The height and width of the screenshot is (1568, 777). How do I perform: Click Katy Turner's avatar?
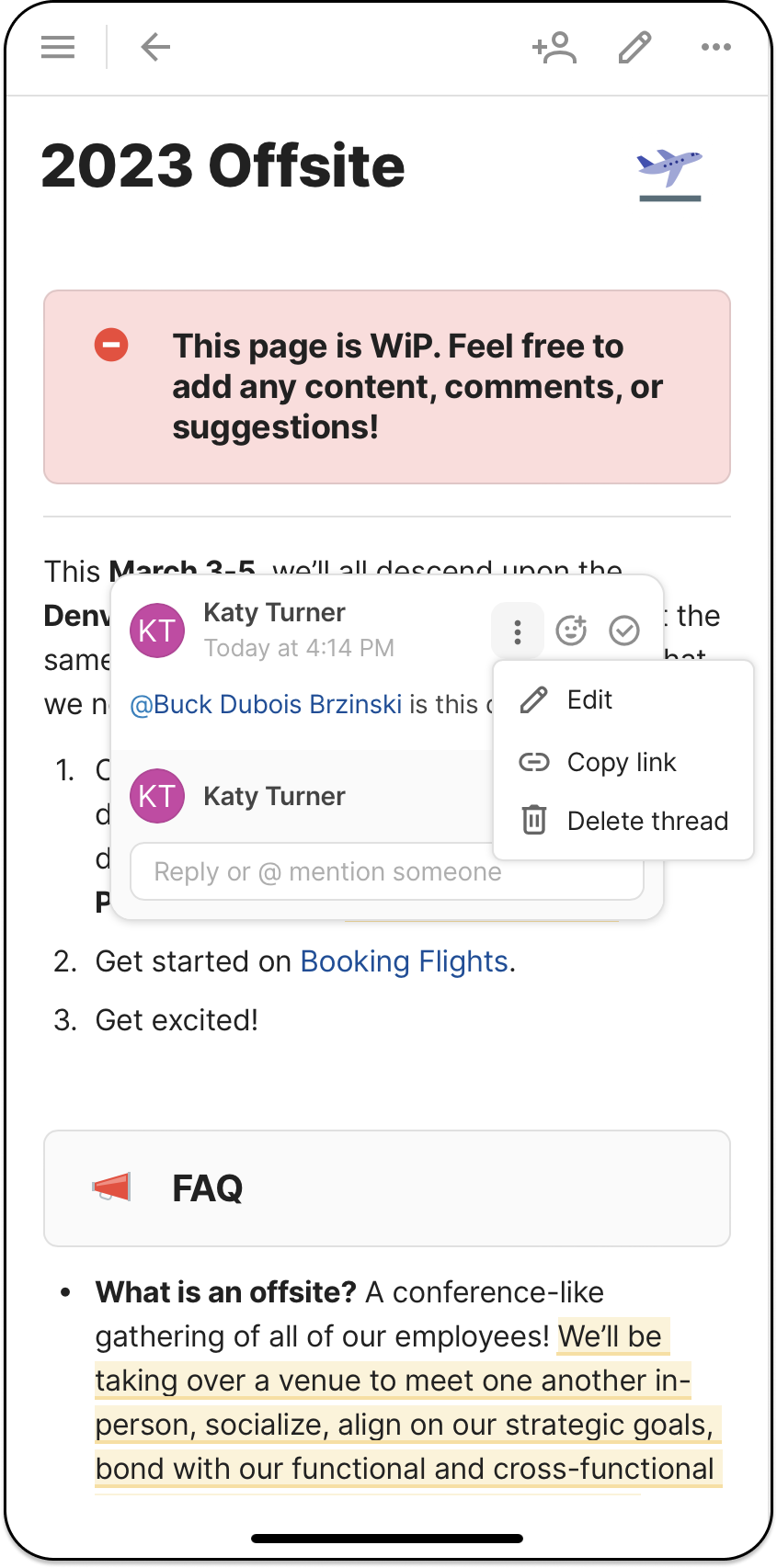(x=157, y=631)
